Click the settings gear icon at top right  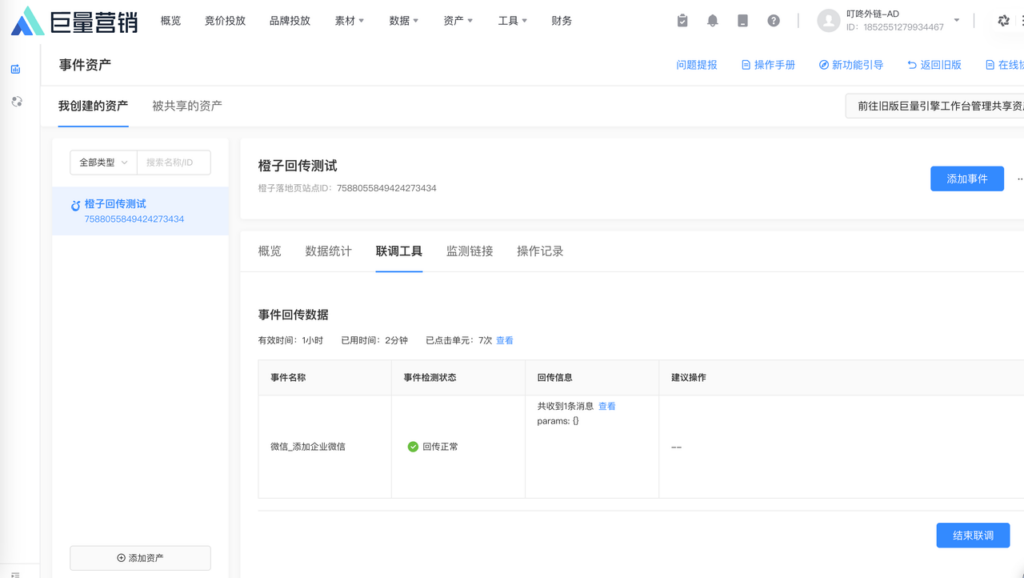(1003, 20)
